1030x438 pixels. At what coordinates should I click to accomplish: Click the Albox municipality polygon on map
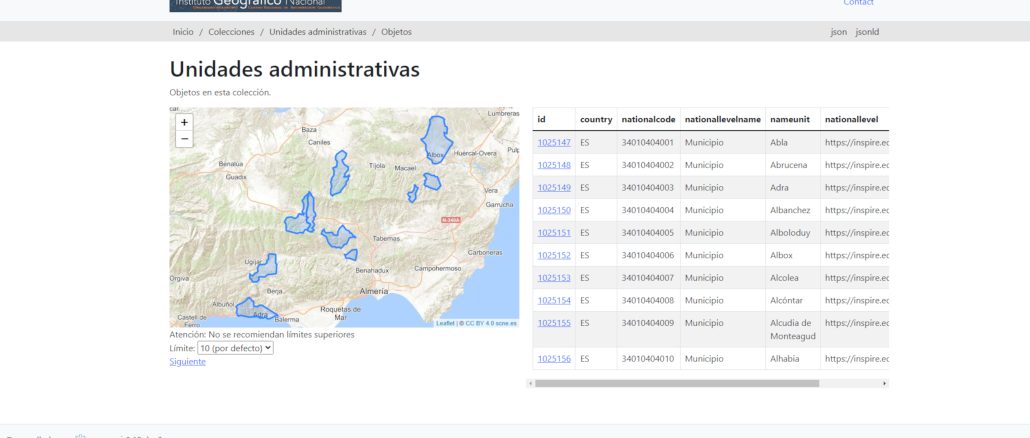point(435,138)
